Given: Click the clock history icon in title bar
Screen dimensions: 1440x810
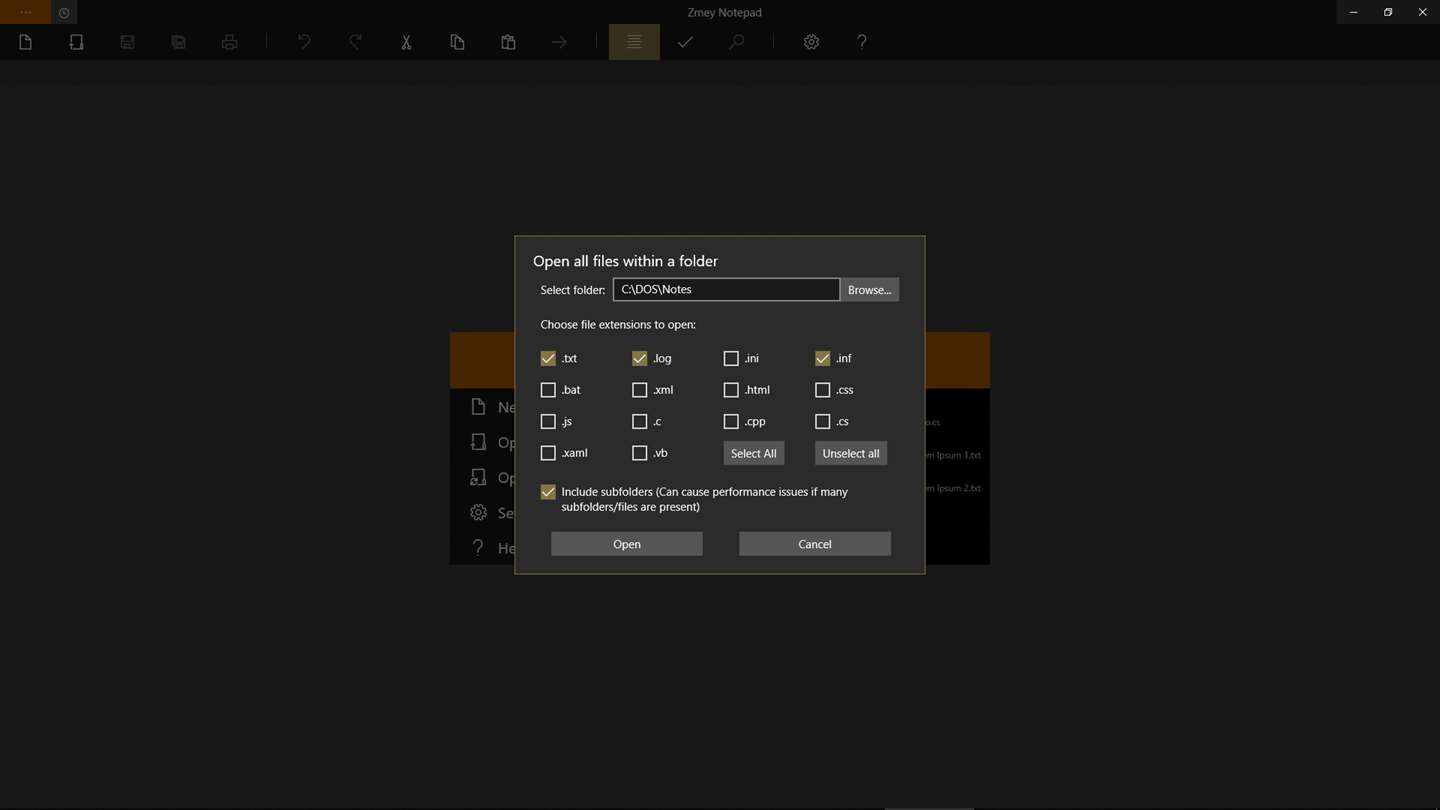Looking at the screenshot, I should [64, 13].
